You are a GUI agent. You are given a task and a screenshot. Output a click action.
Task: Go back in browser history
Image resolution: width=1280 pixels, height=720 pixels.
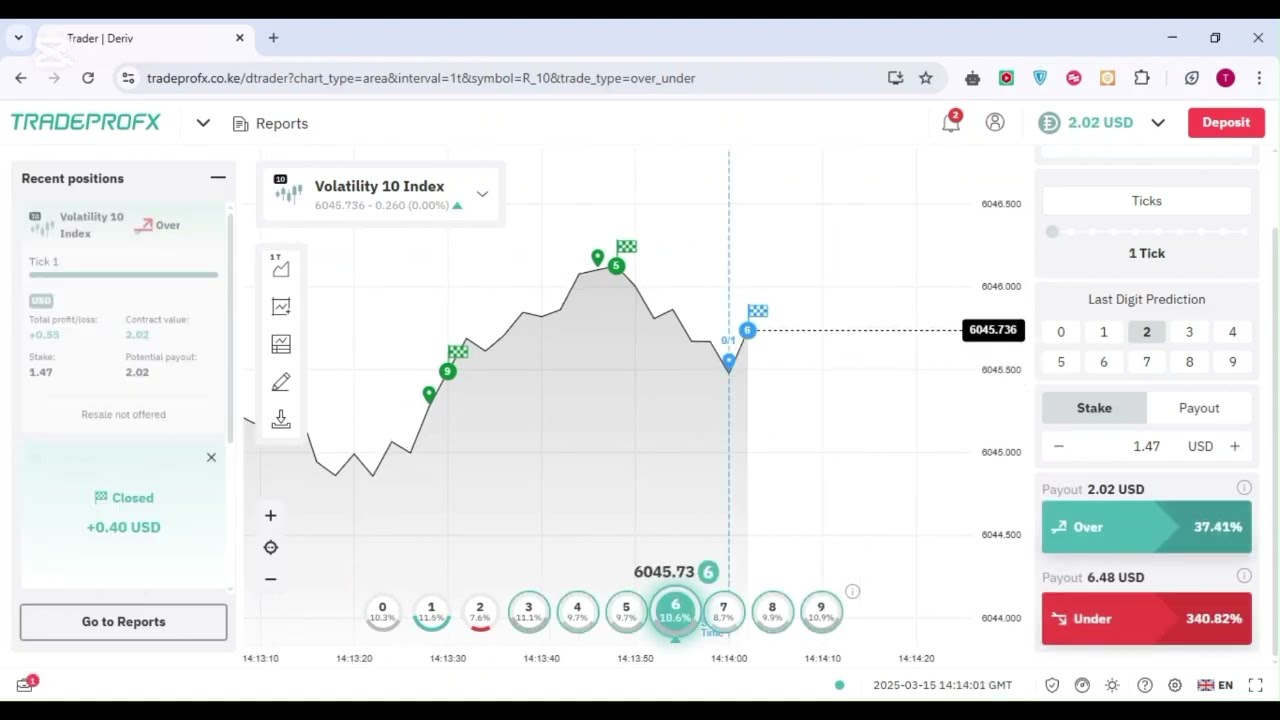pyautogui.click(x=21, y=78)
